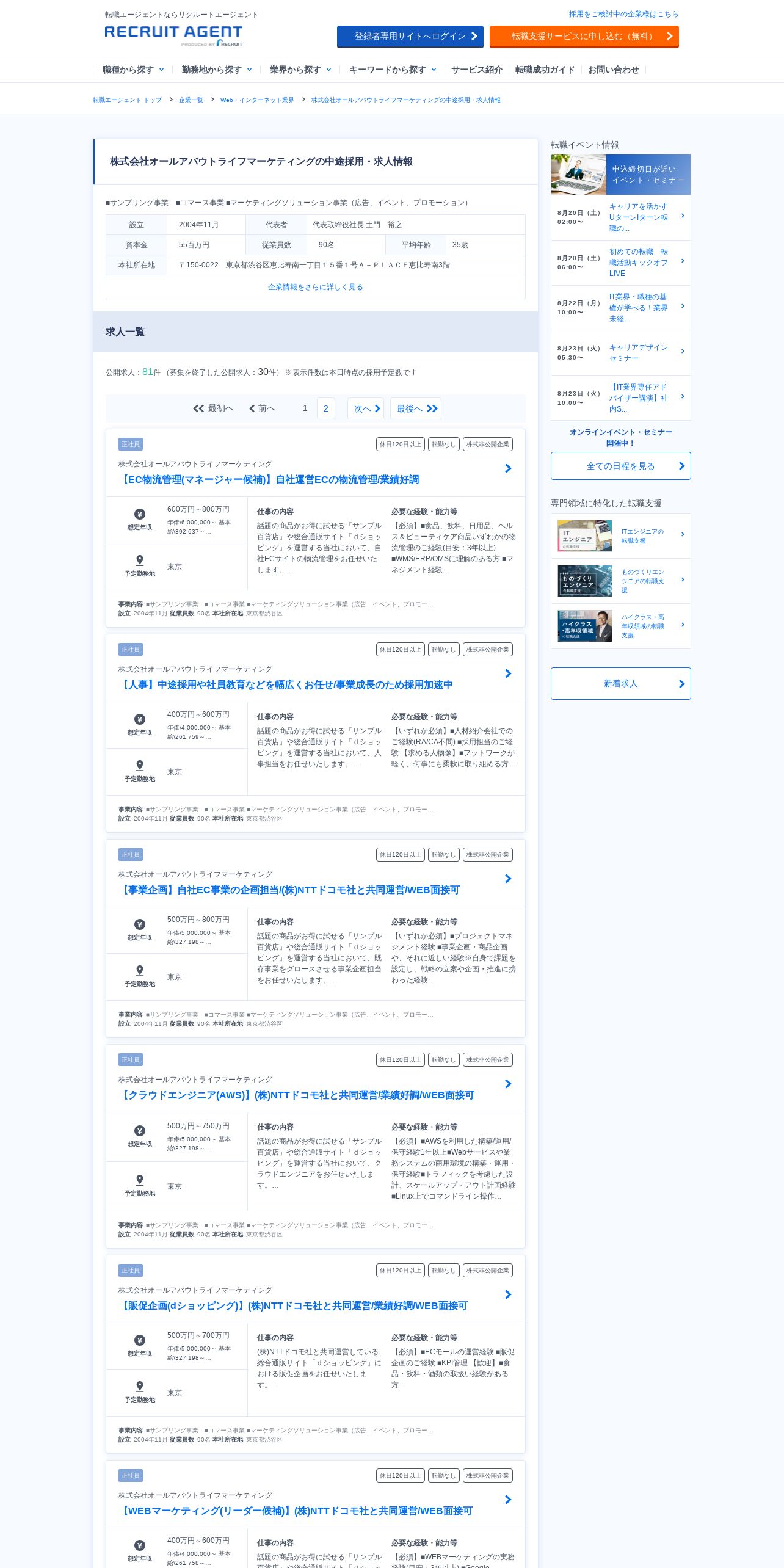Click location pin on クラウドエンジニア card

(x=140, y=1180)
